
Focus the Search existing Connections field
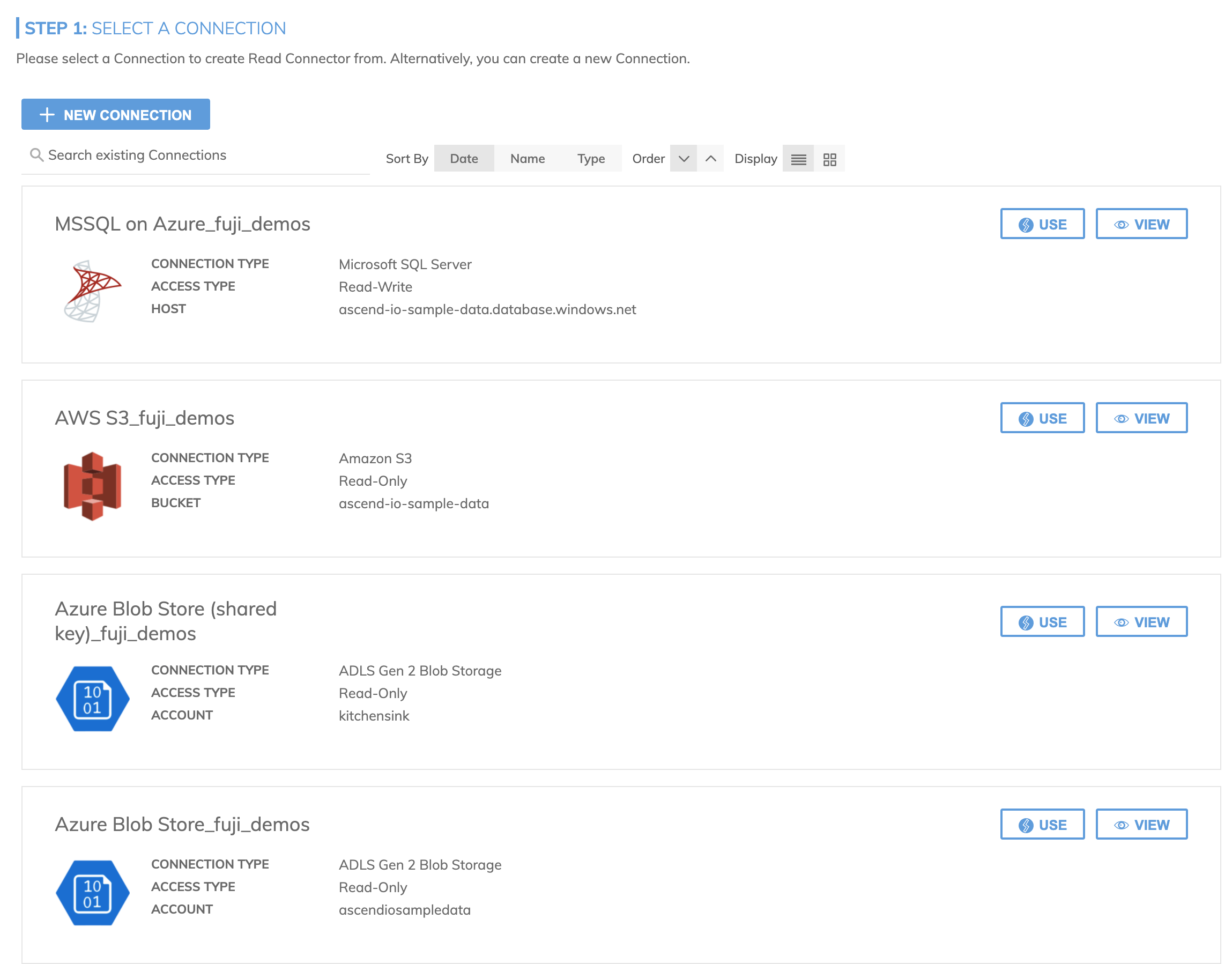[x=203, y=155]
